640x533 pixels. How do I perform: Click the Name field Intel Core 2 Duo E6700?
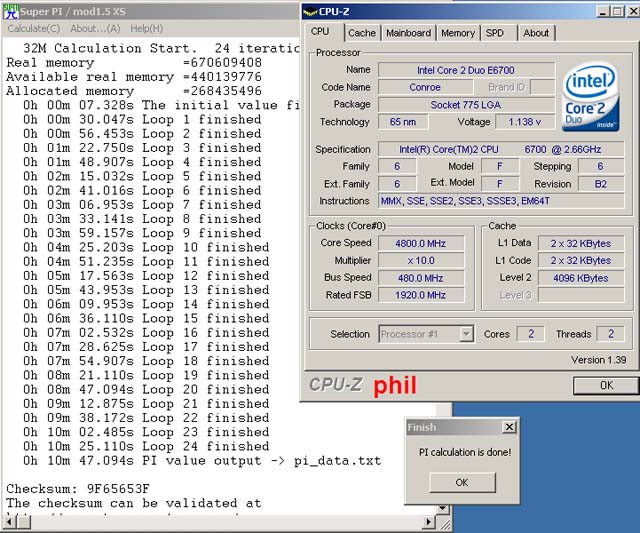(466, 70)
